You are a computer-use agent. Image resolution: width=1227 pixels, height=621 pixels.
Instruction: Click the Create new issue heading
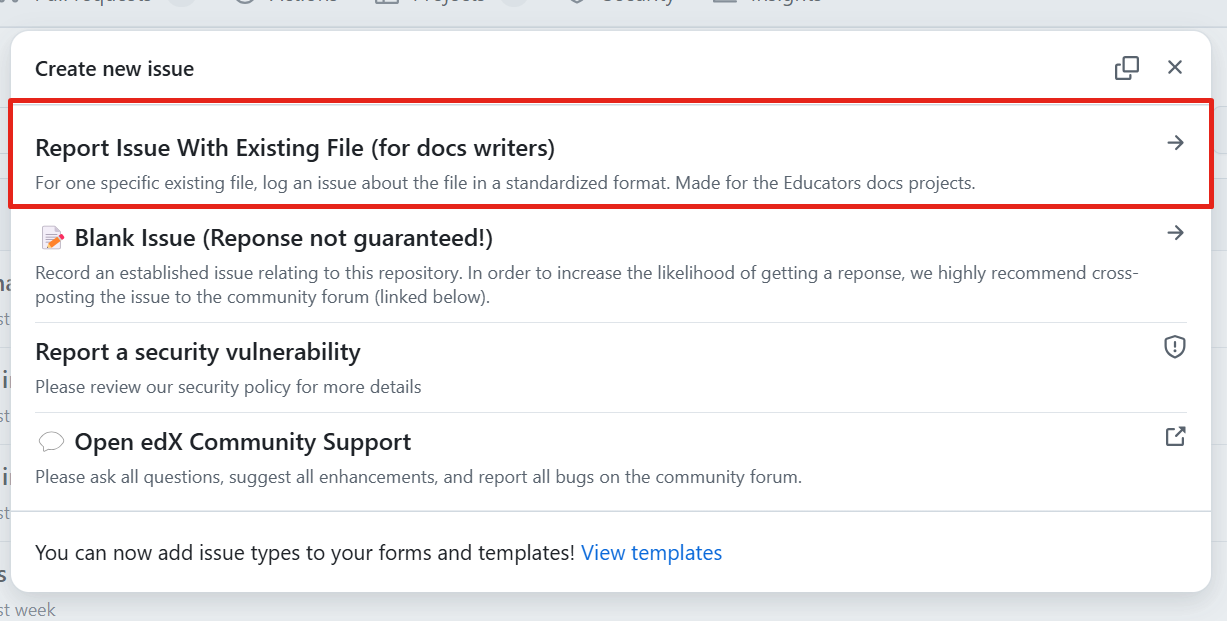click(x=115, y=69)
